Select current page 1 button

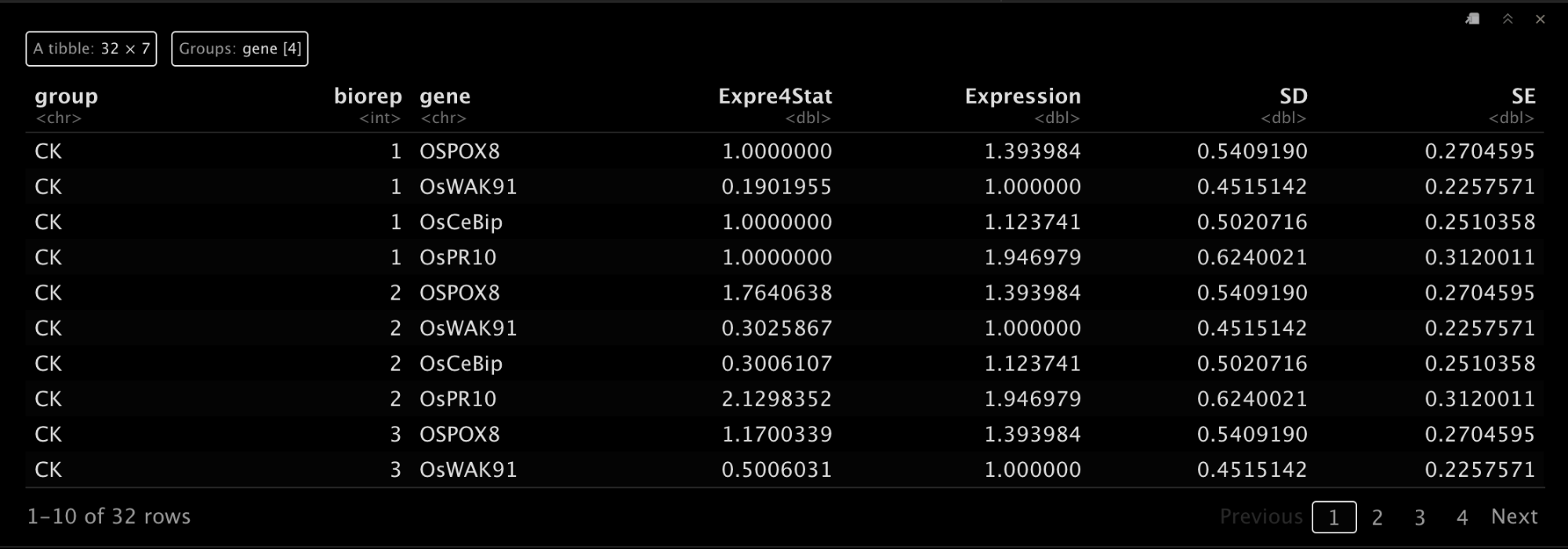(x=1334, y=517)
